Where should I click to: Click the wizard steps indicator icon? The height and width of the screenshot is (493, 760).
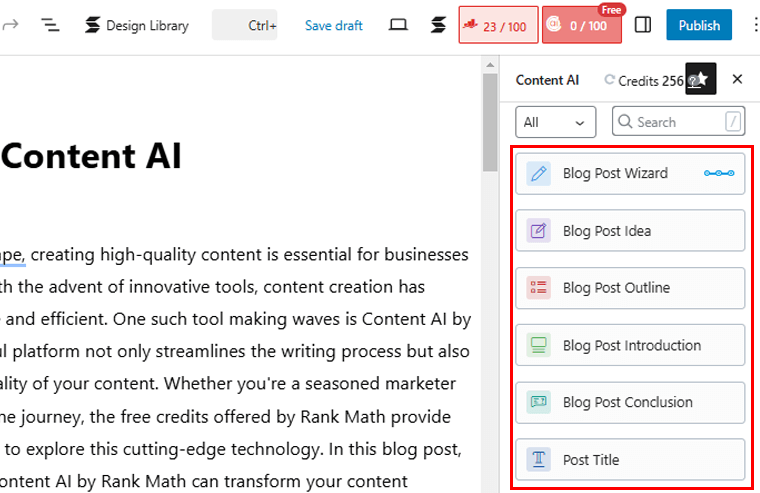(x=719, y=174)
